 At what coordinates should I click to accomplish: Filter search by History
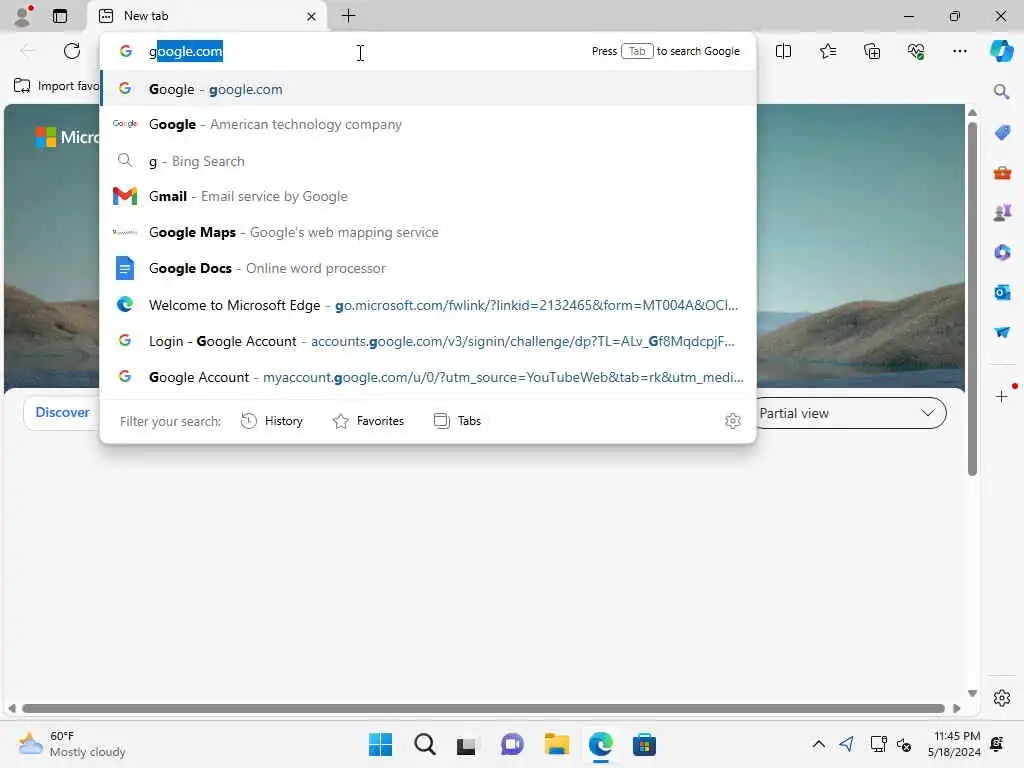[x=272, y=421]
